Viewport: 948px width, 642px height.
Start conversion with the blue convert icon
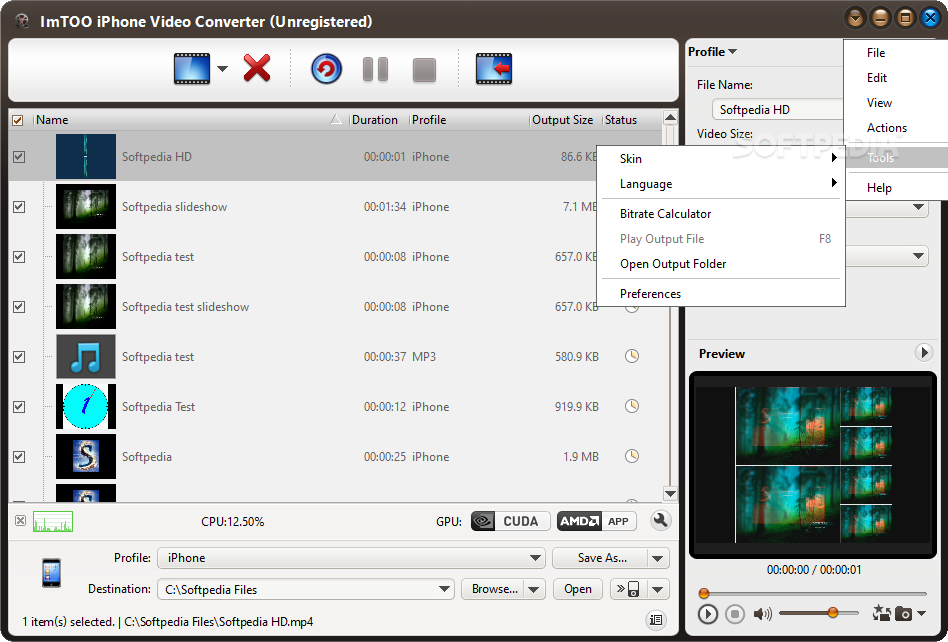326,69
